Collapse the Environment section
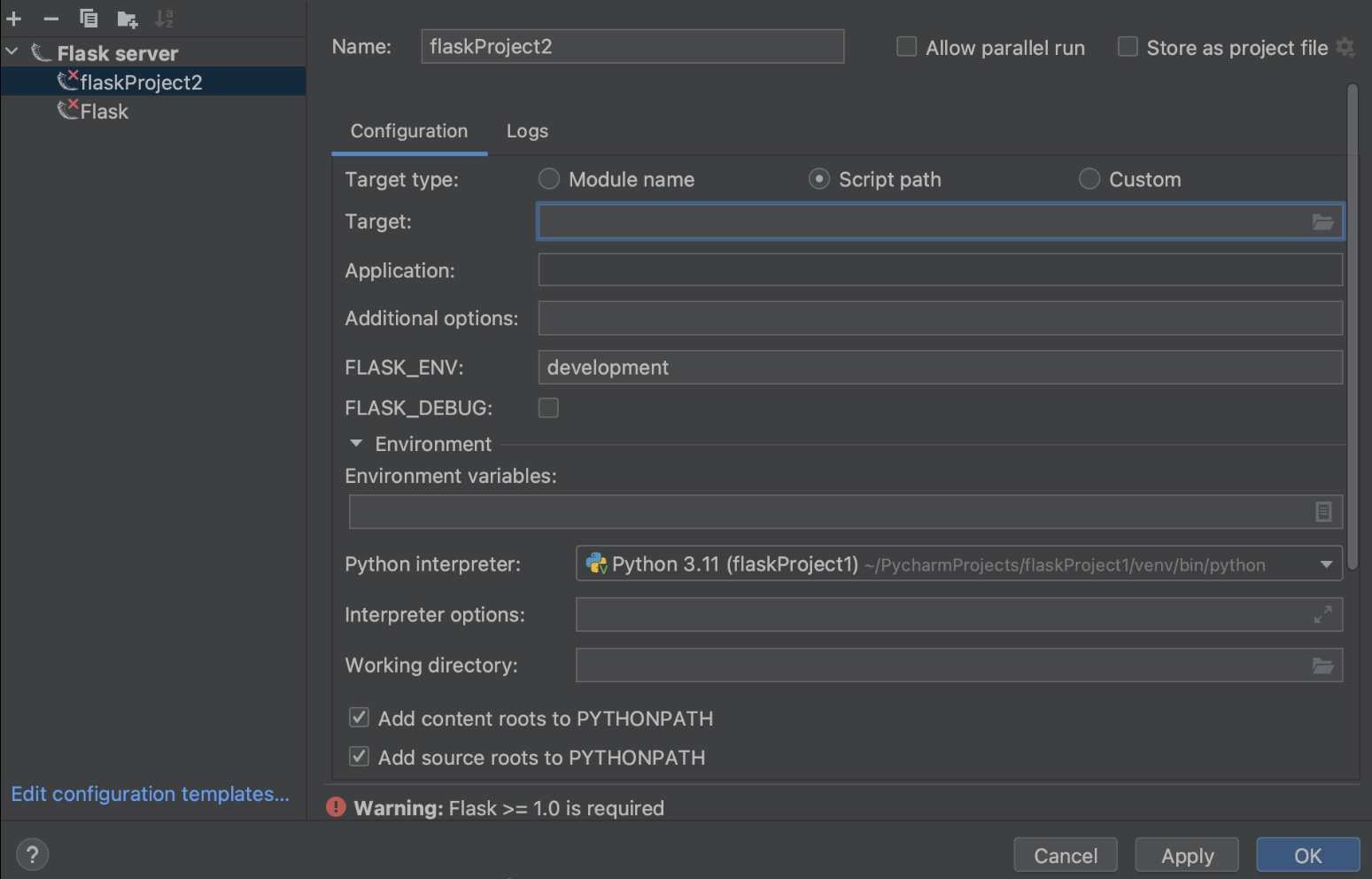The width and height of the screenshot is (1372, 879). [355, 443]
